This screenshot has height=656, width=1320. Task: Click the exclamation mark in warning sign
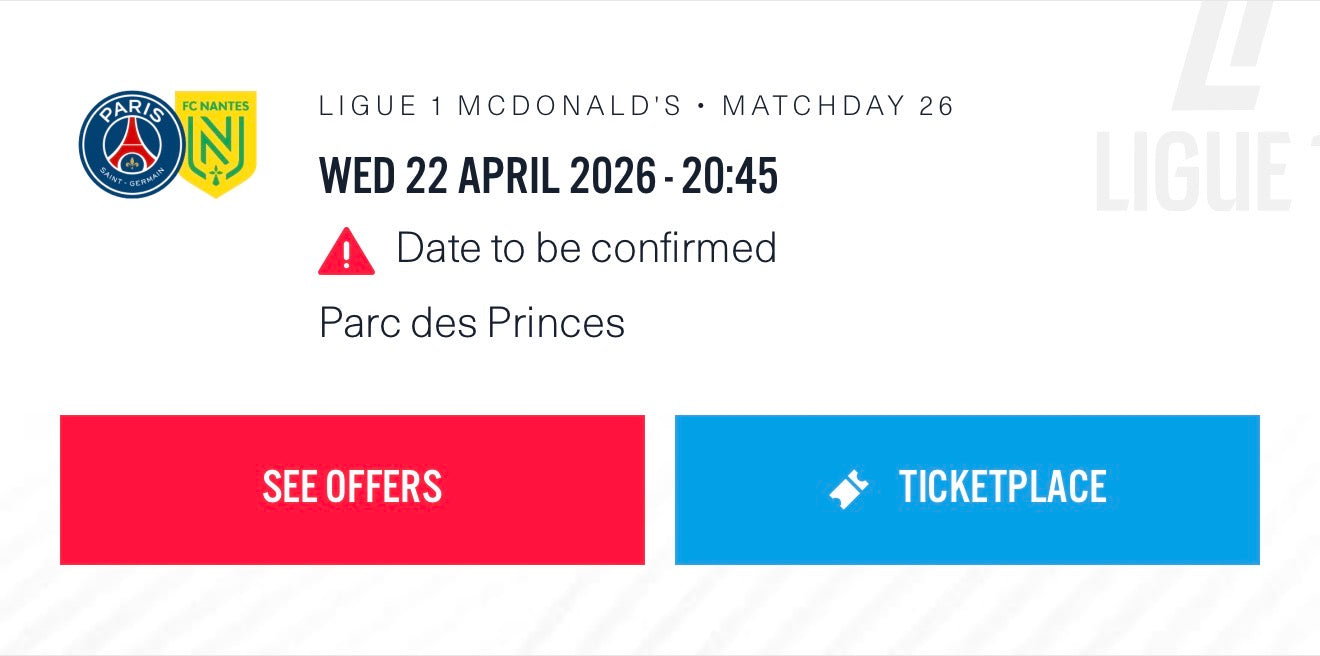346,255
